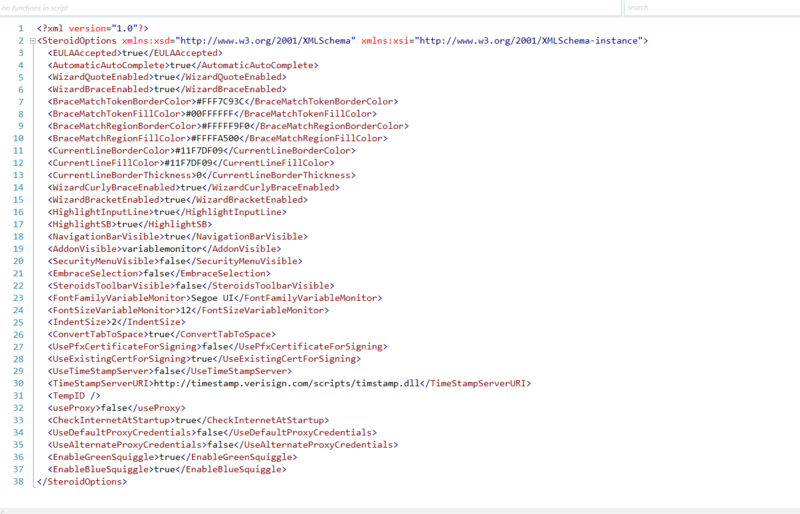
Task: Click line number 1 in gutter
Action: (x=21, y=29)
